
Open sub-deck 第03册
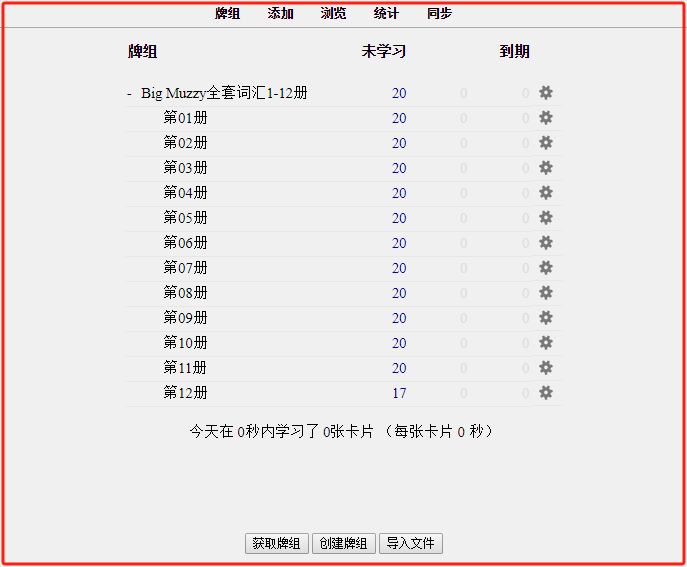tap(185, 167)
